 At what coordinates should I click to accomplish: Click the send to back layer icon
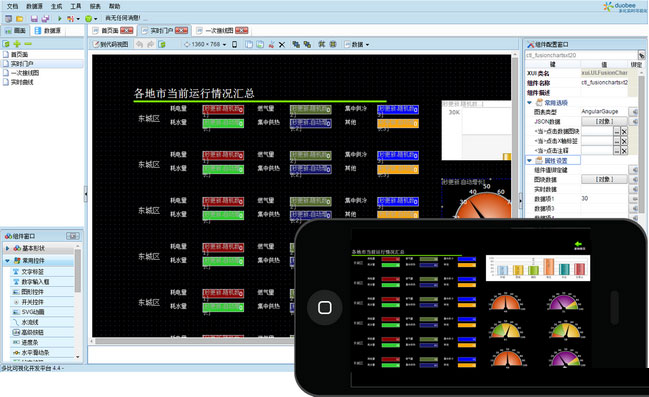pyautogui.click(x=307, y=44)
